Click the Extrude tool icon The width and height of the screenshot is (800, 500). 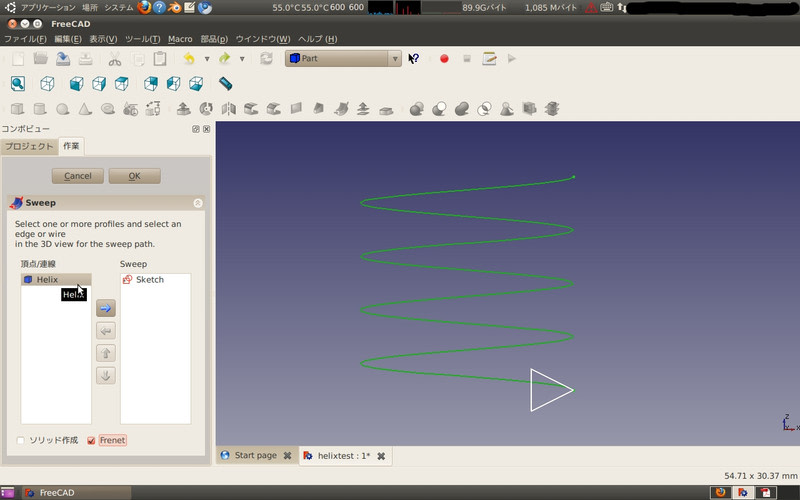tap(184, 109)
